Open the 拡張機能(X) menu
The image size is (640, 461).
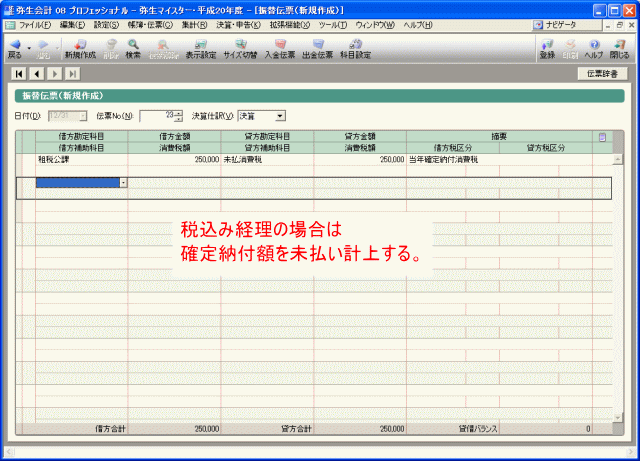click(x=290, y=25)
